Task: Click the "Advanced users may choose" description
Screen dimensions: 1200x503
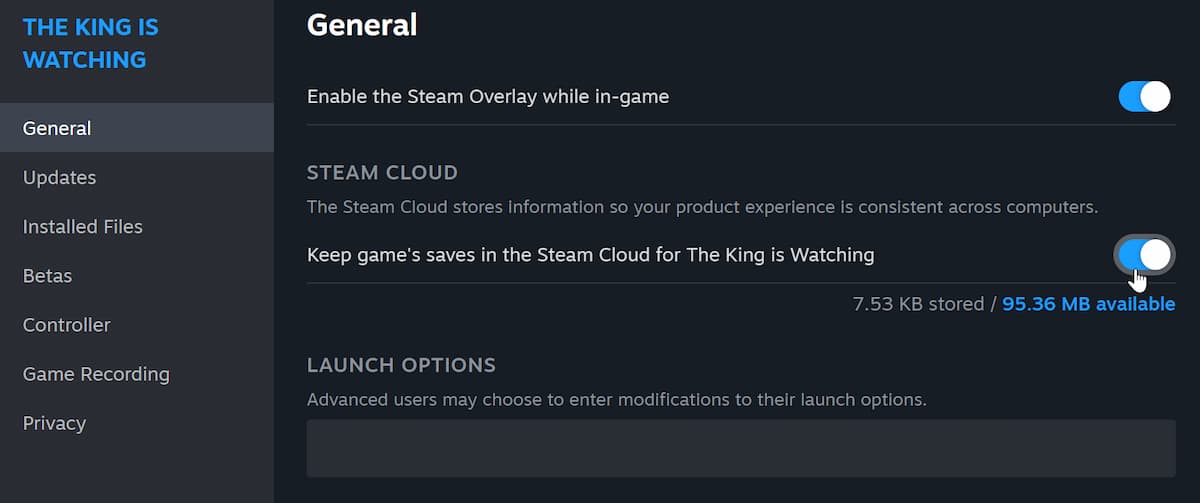Action: [x=616, y=400]
